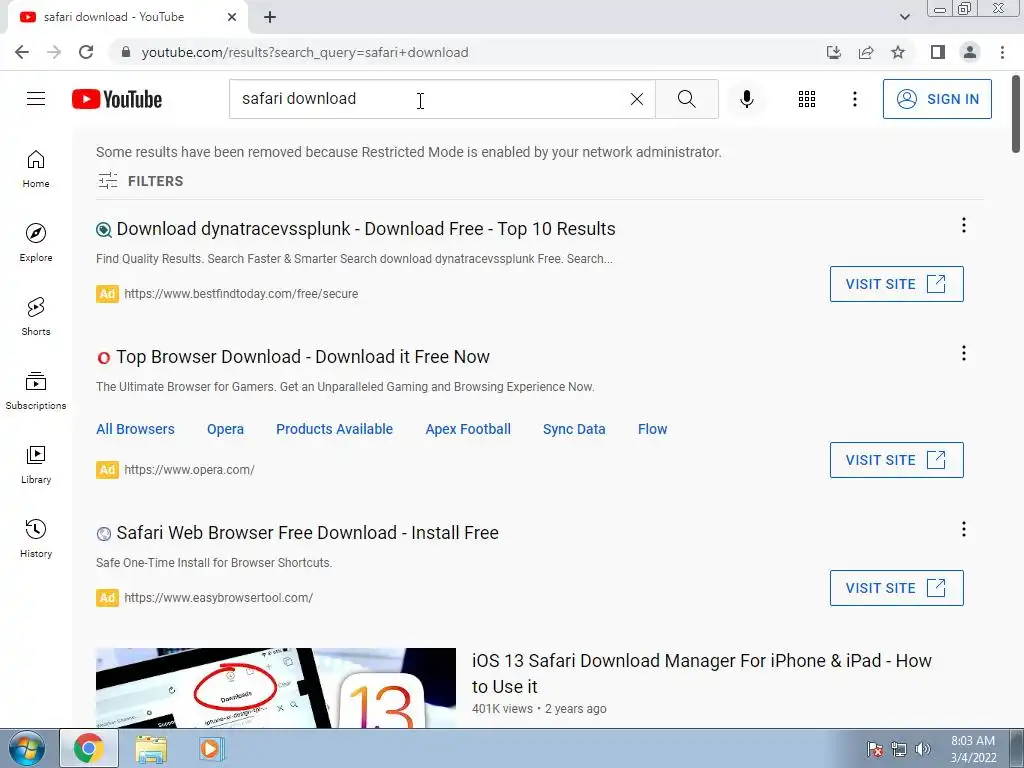Visit site for bestfindtoday ad

tap(897, 284)
